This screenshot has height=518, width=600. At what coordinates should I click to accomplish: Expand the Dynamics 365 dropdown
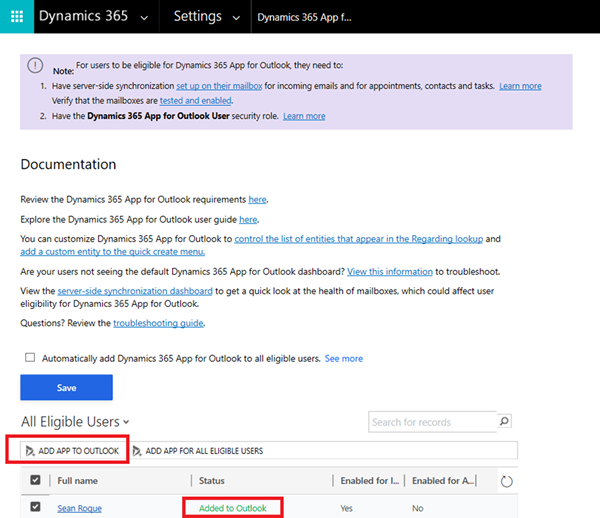144,18
